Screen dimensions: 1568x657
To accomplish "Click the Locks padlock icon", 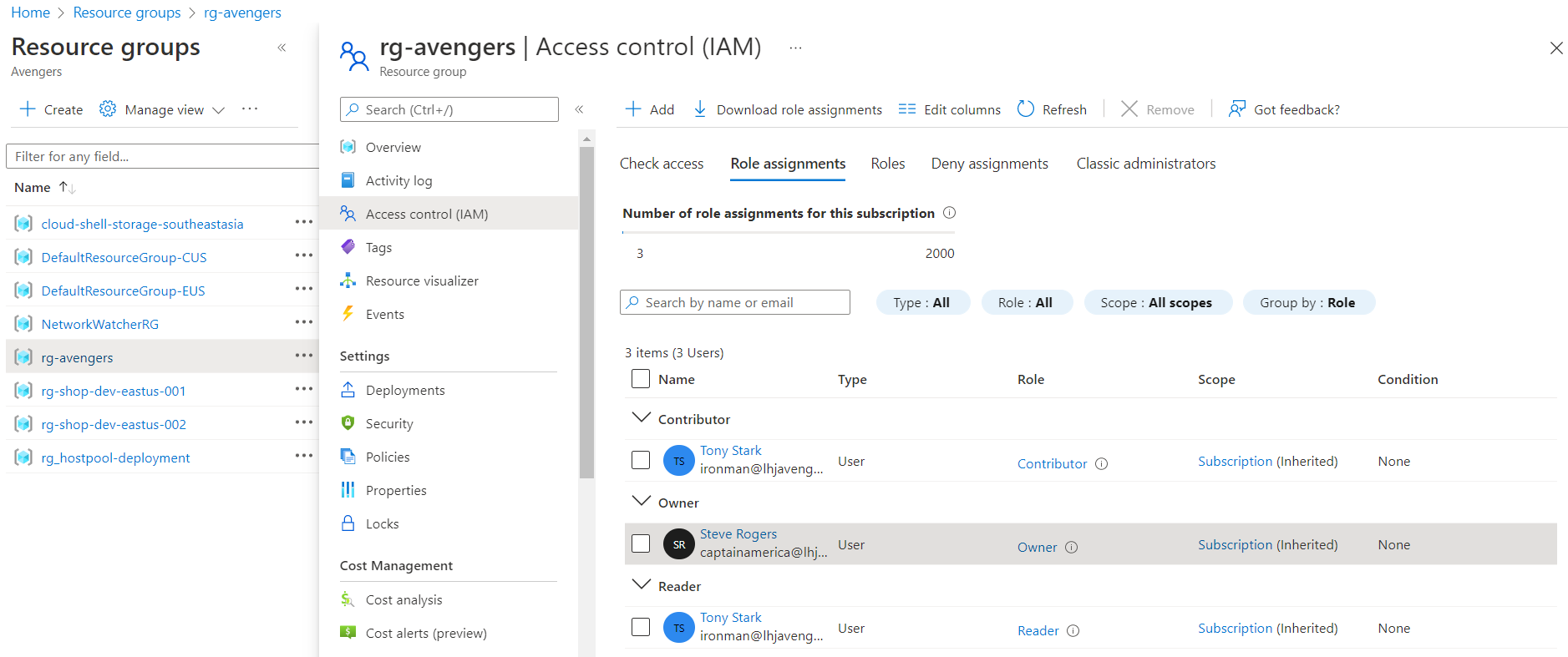I will pos(348,523).
